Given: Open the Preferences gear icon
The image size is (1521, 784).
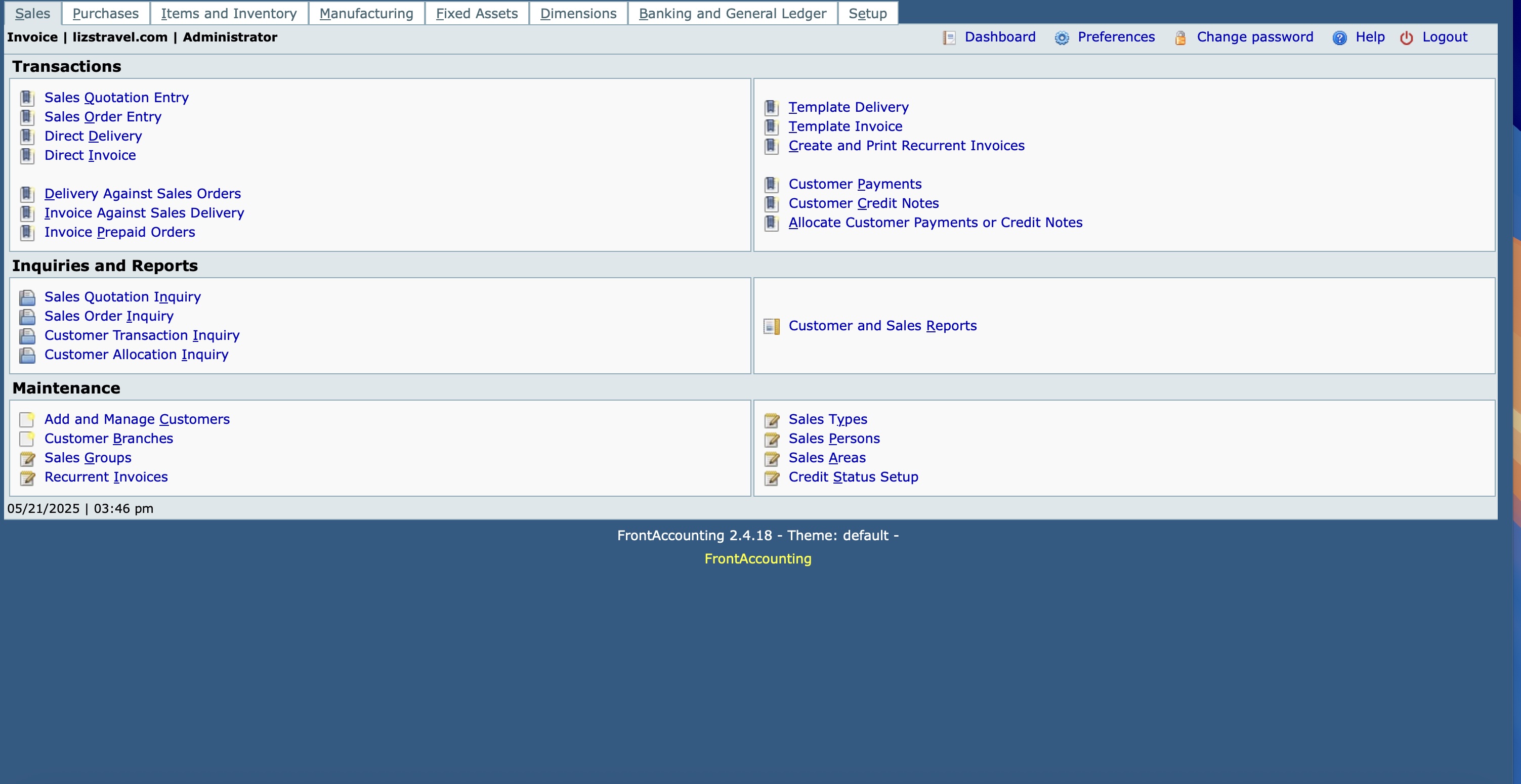Looking at the screenshot, I should 1061,37.
